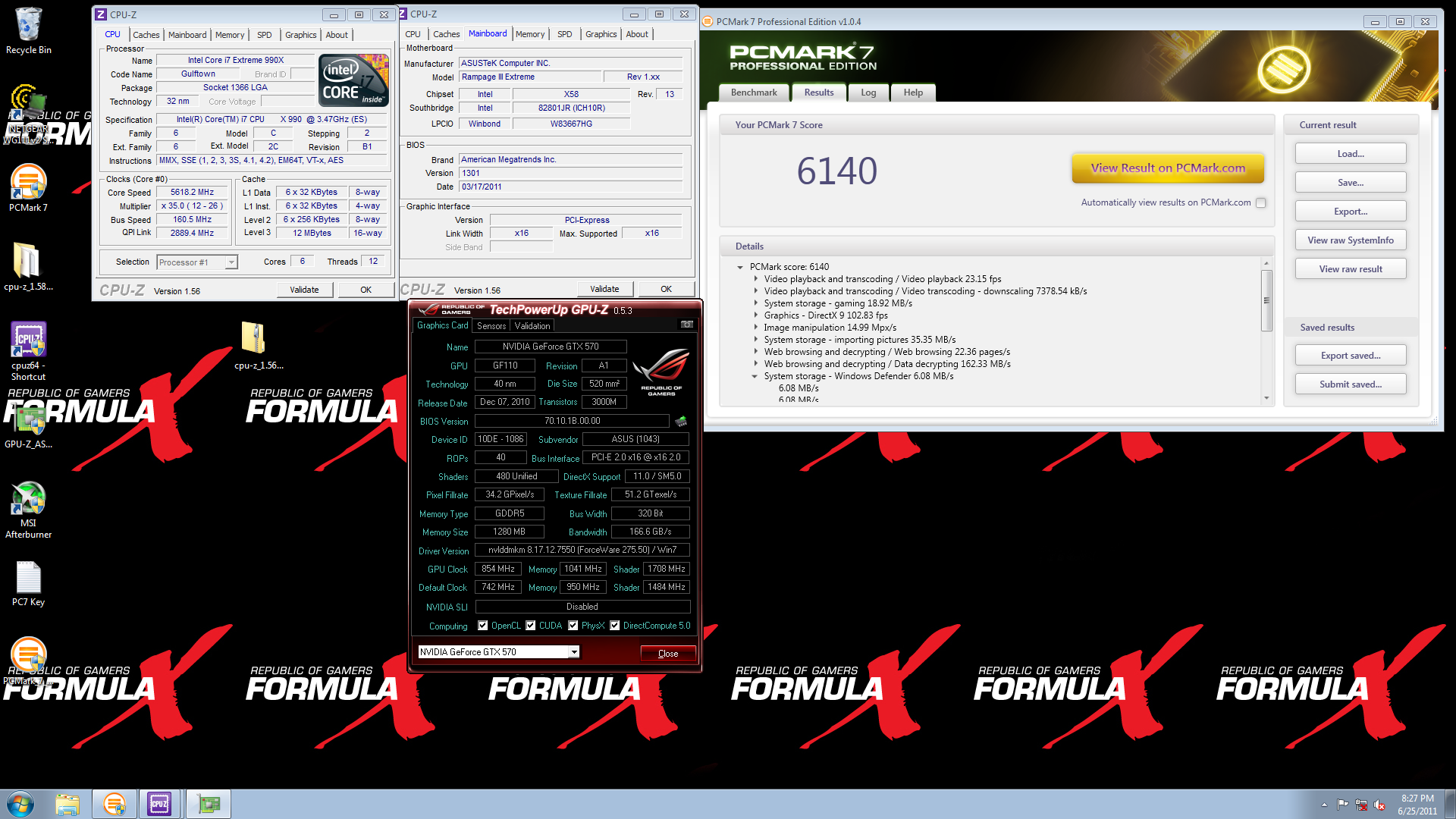The width and height of the screenshot is (1456, 819).
Task: Toggle the OpenCL checkbox in GPU-Z
Action: point(482,626)
